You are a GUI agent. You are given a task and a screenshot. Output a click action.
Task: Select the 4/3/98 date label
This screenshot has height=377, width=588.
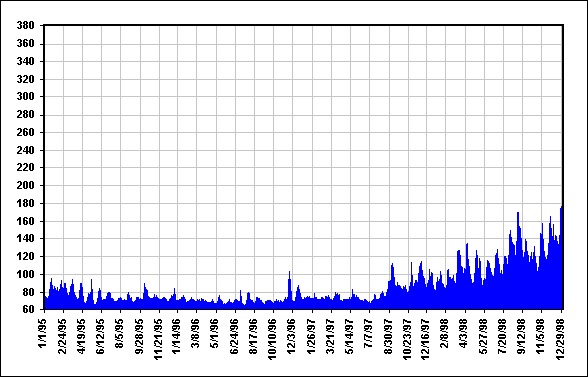(464, 333)
